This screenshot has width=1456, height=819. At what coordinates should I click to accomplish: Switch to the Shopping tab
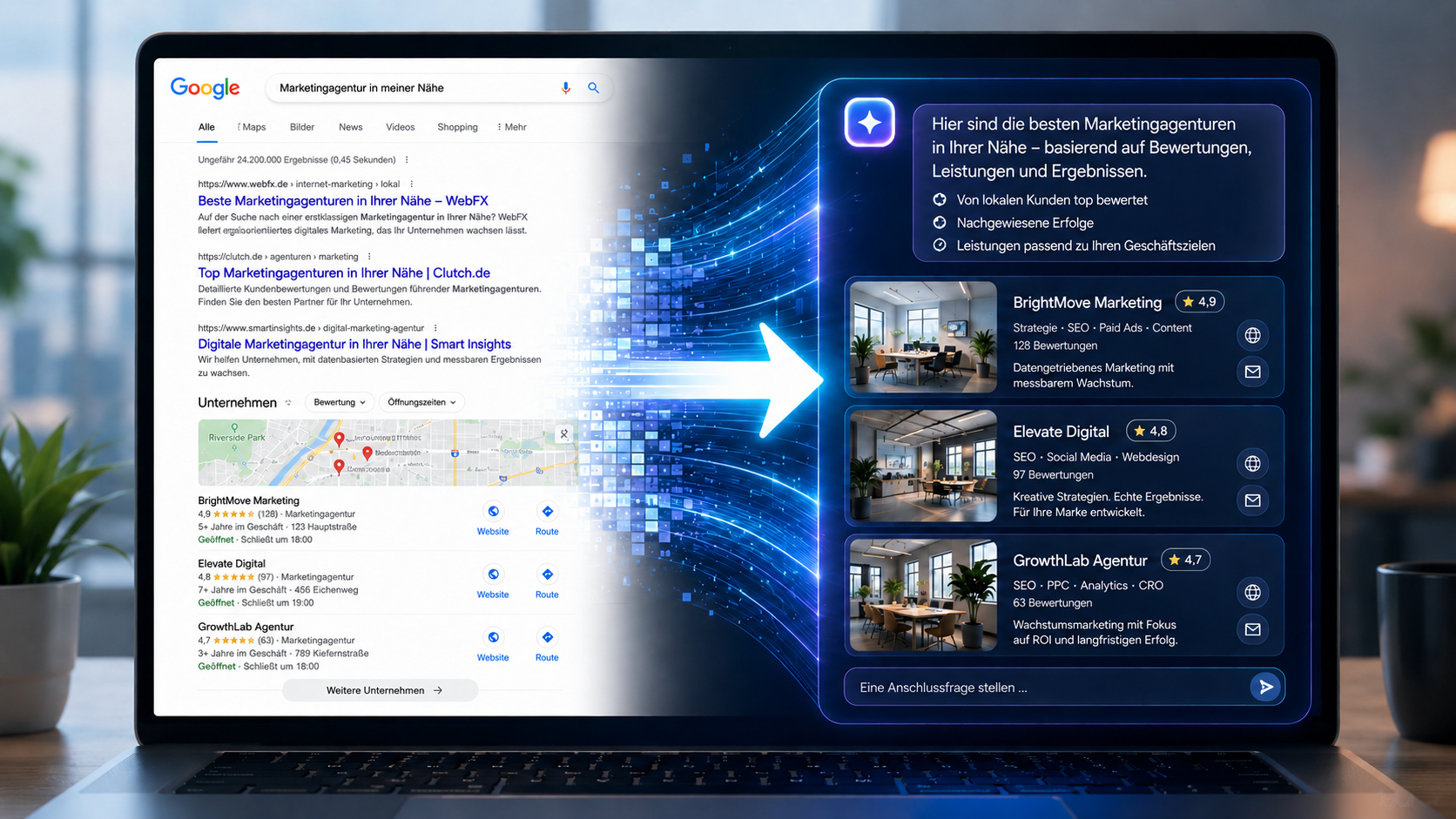click(x=457, y=127)
